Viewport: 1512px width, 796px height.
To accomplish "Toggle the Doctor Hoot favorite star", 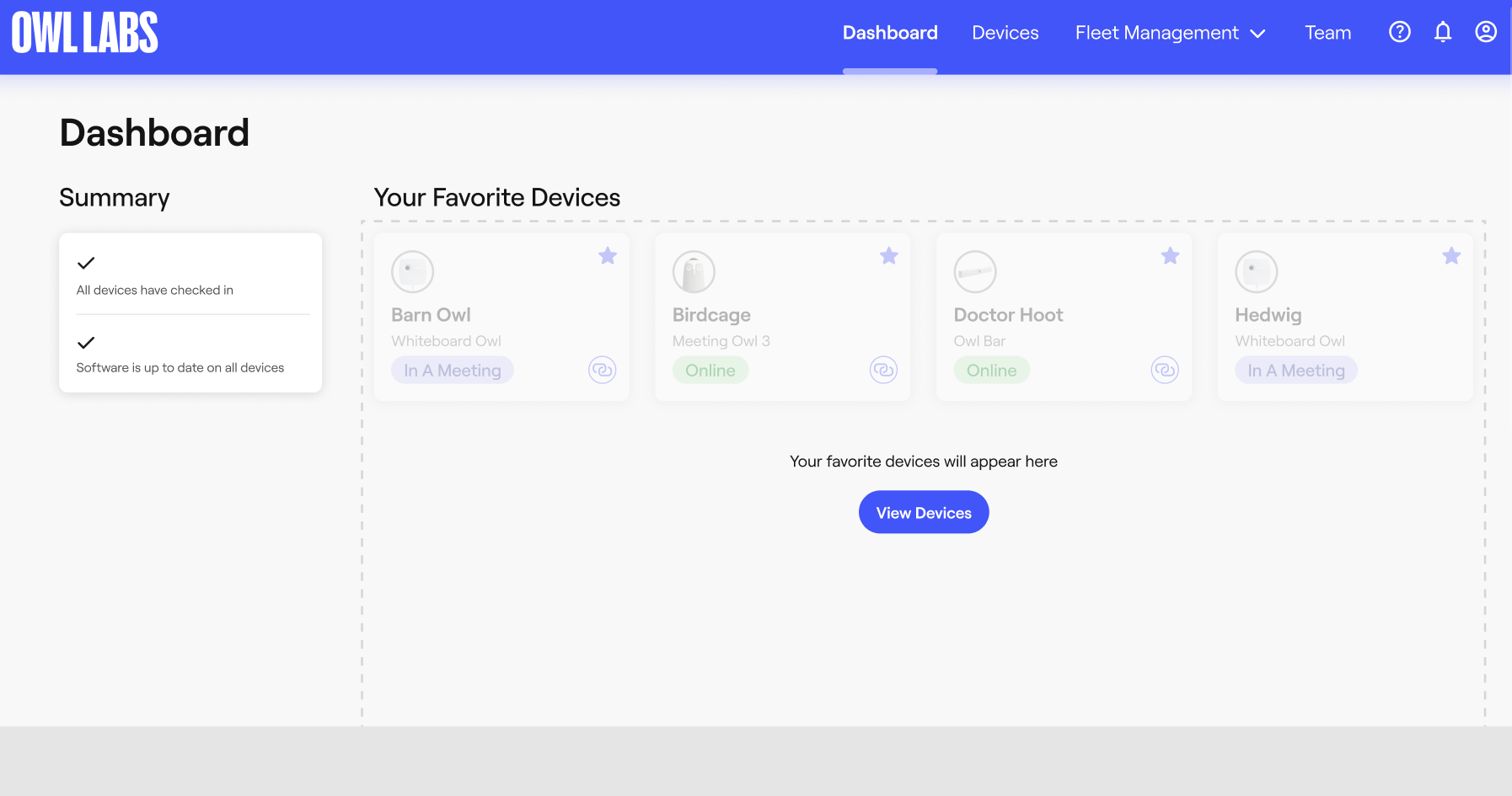I will [1170, 256].
